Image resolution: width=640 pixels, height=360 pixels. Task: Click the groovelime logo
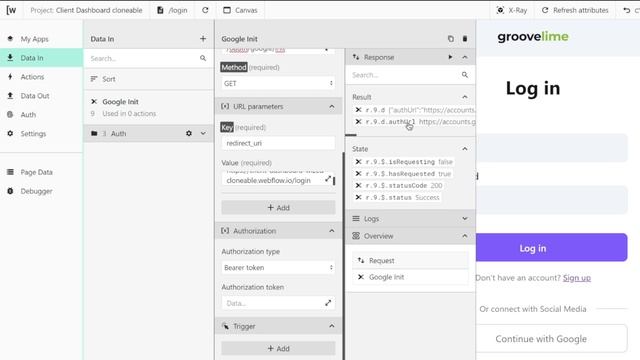click(533, 37)
